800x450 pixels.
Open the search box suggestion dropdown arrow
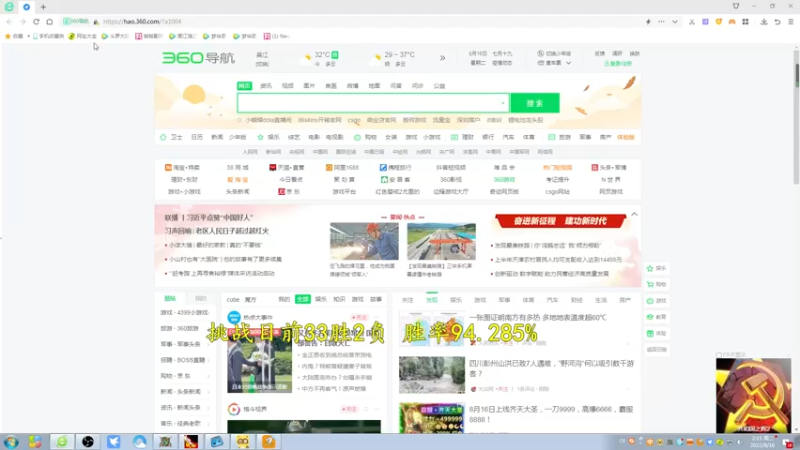click(x=503, y=103)
